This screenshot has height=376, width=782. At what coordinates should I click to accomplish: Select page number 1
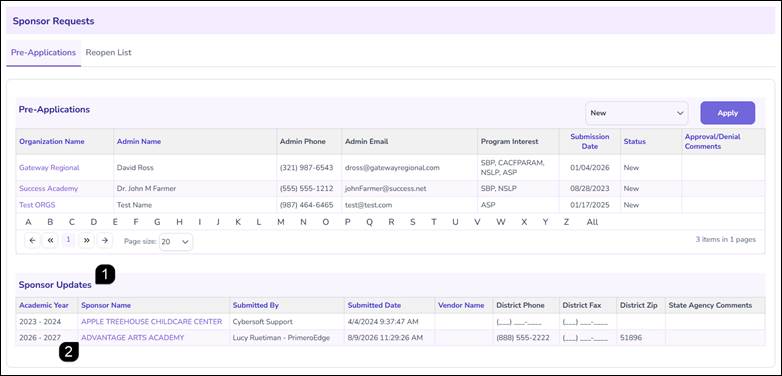[68, 240]
